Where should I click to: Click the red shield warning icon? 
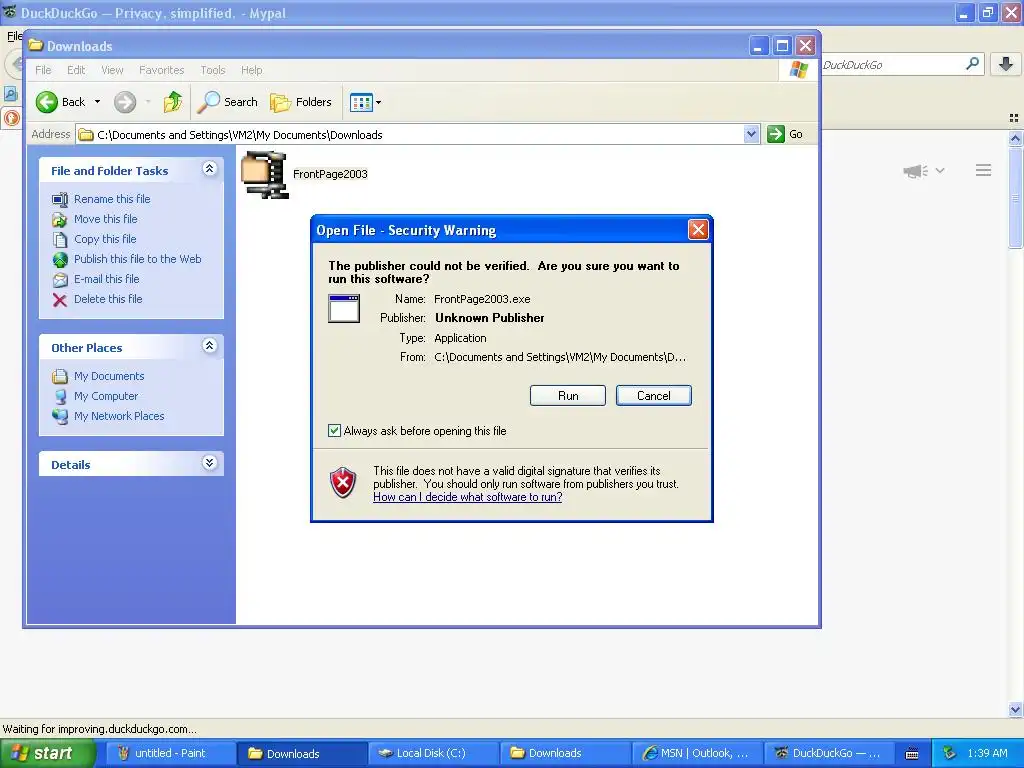tap(343, 483)
